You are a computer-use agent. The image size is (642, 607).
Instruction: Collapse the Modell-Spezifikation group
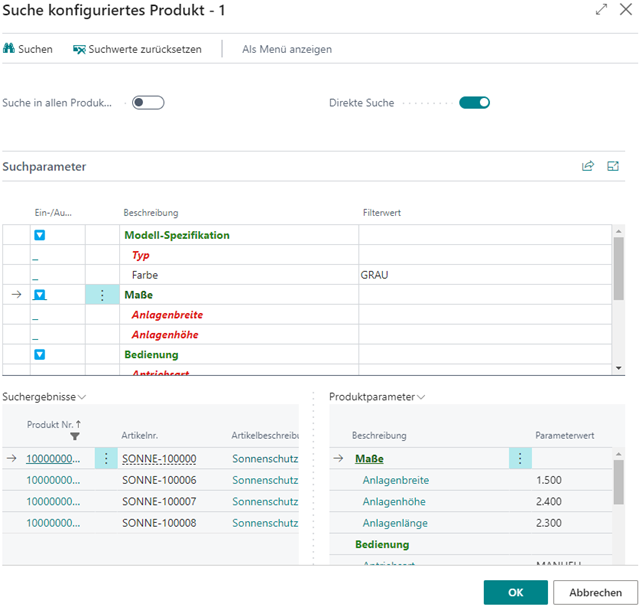(40, 235)
